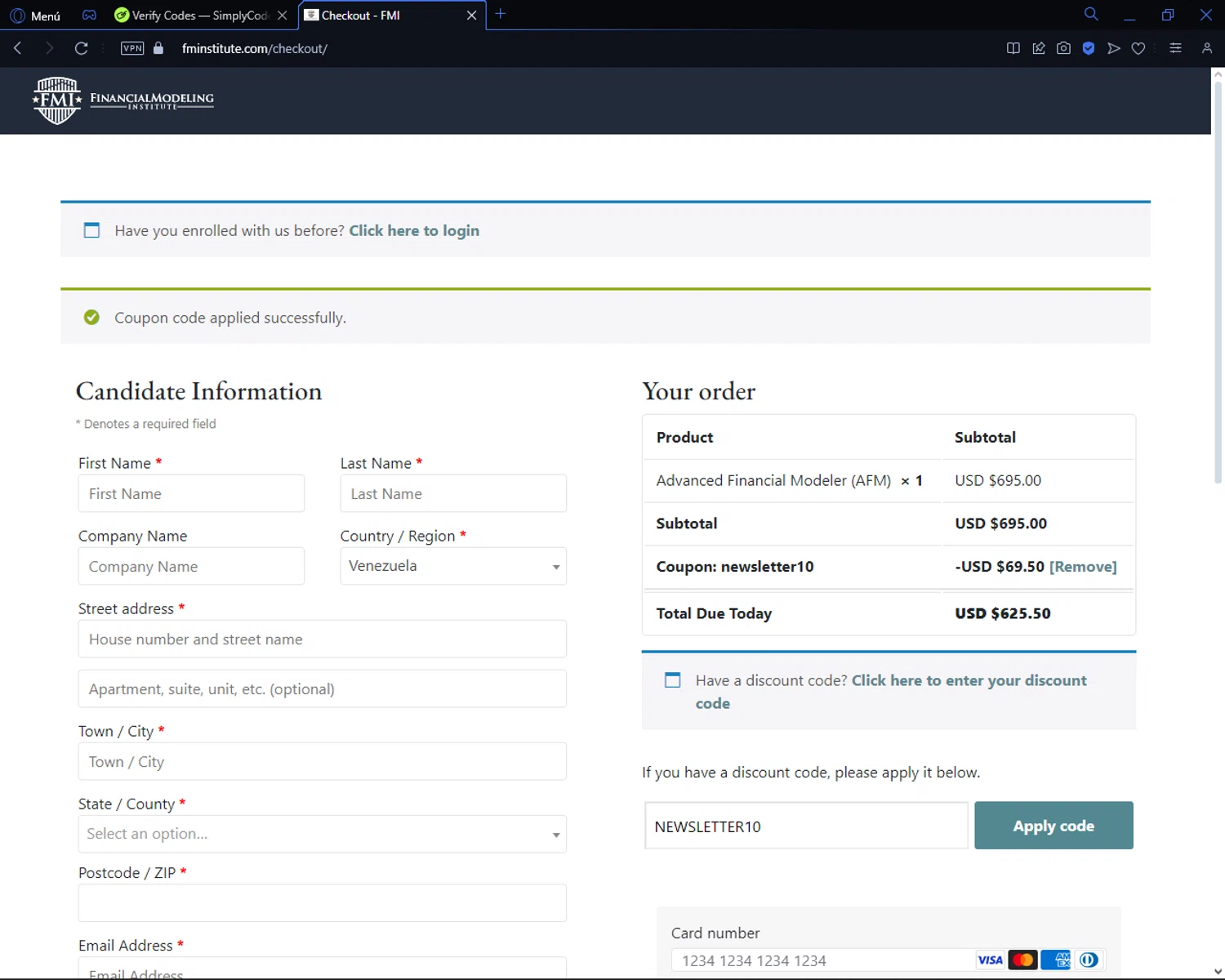Click the page vertical scrollbar
The width and height of the screenshot is (1225, 980).
pyautogui.click(x=1218, y=282)
